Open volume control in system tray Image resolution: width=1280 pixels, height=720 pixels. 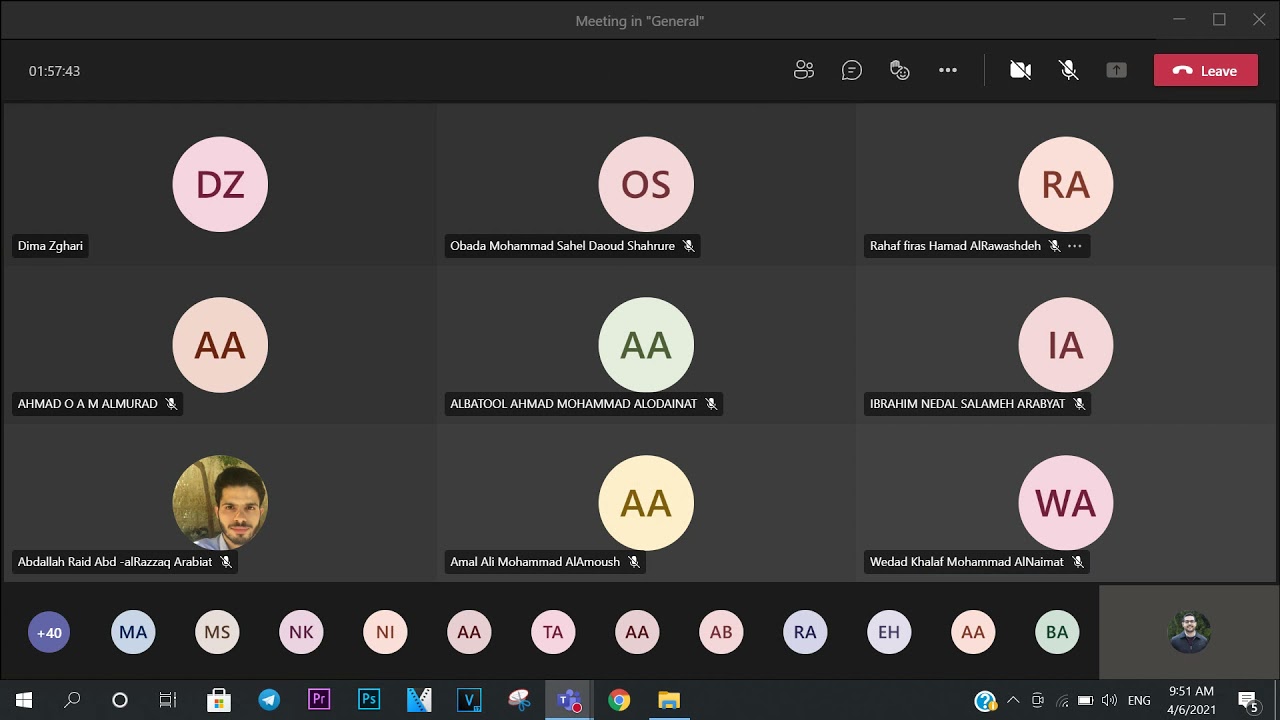point(1109,700)
